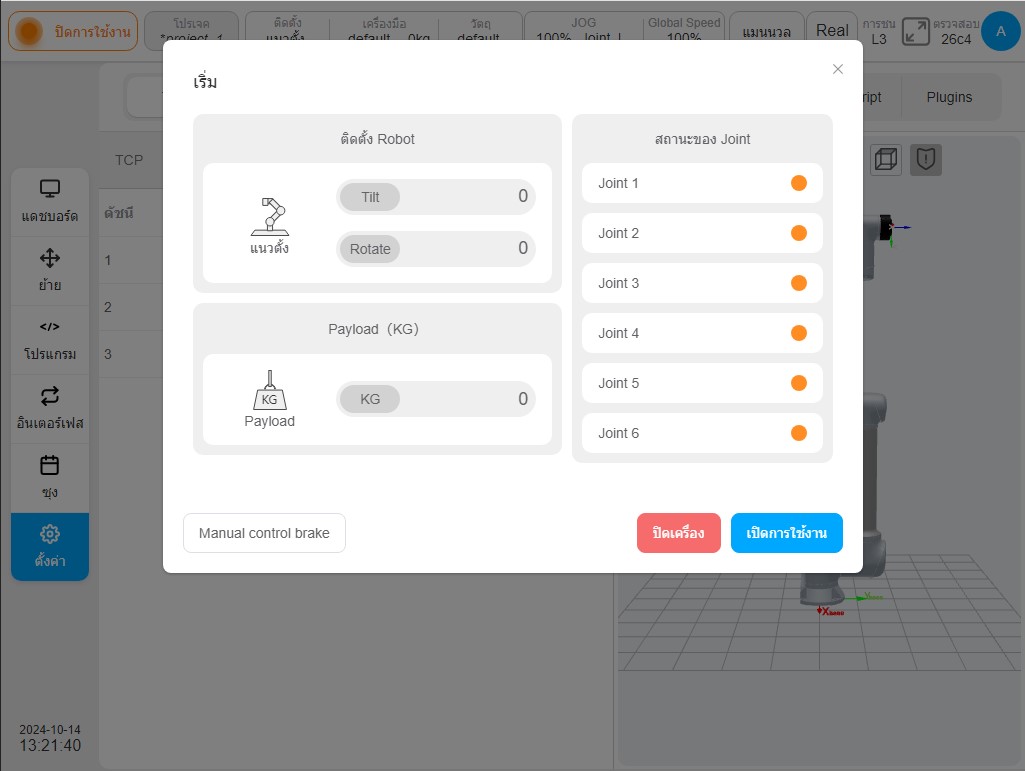Select table row index 1
Viewport: 1025px width, 771px height.
tap(131, 260)
